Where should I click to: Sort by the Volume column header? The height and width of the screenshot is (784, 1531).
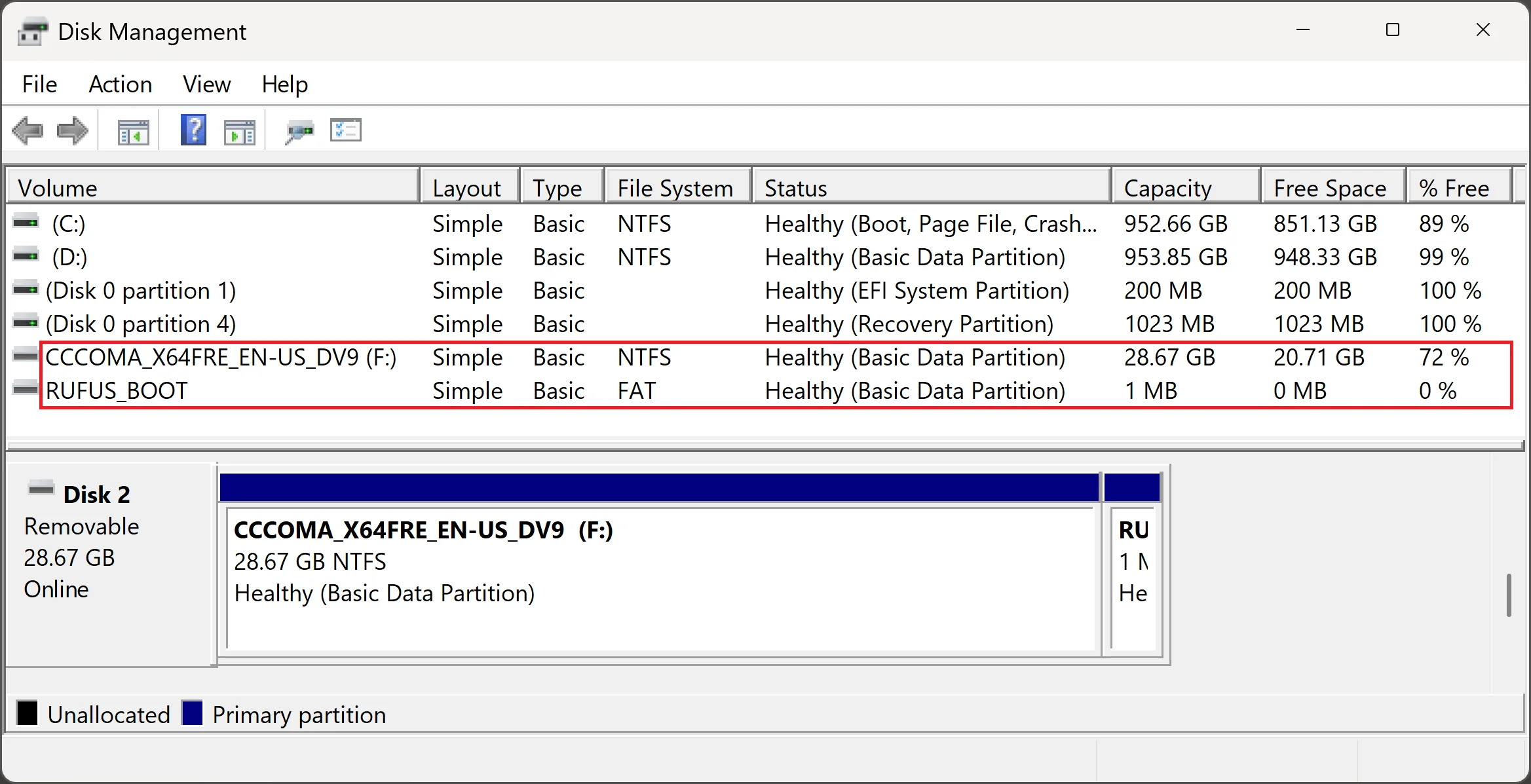pyautogui.click(x=212, y=187)
